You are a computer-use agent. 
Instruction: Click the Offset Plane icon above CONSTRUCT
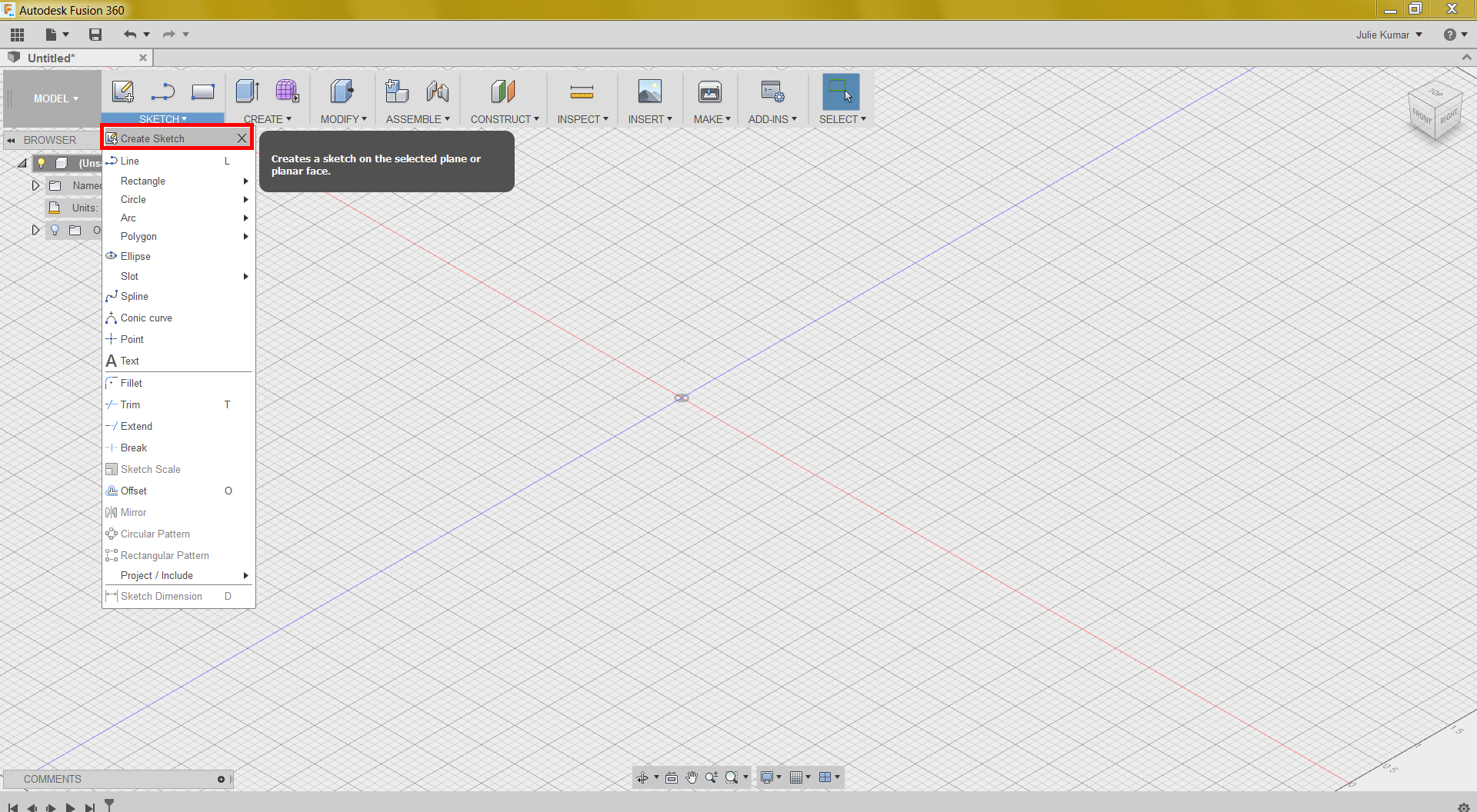click(503, 92)
